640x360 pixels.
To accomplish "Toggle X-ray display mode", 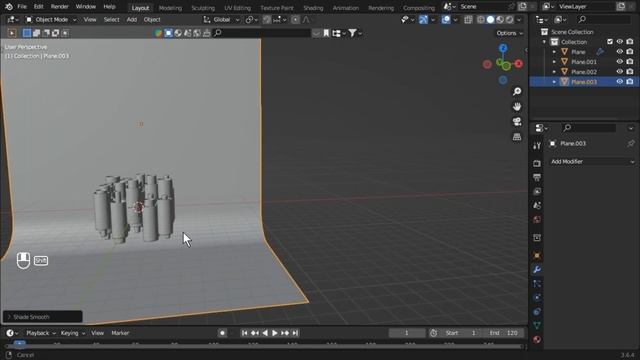I will (468, 20).
